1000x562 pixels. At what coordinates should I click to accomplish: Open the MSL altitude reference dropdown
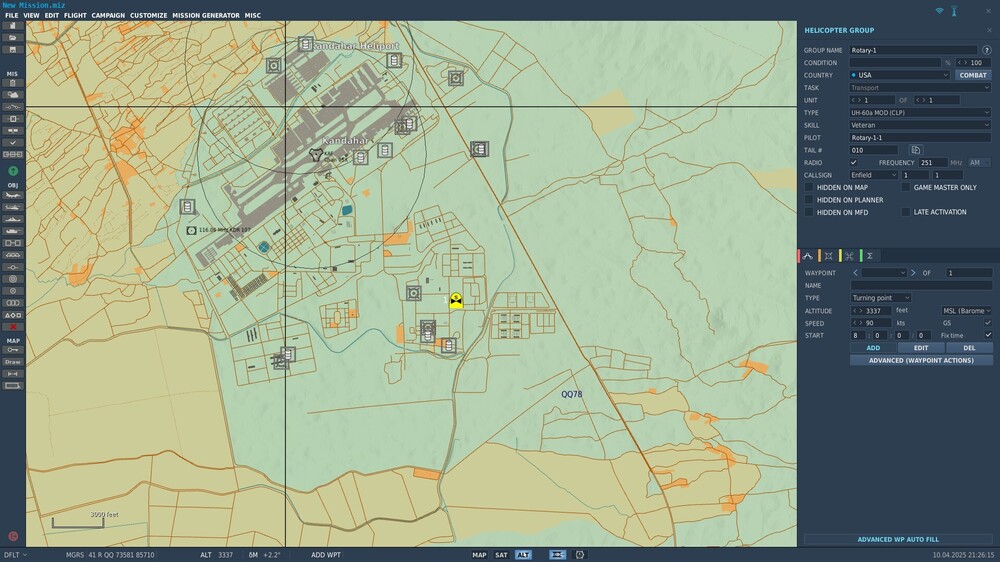(x=966, y=311)
